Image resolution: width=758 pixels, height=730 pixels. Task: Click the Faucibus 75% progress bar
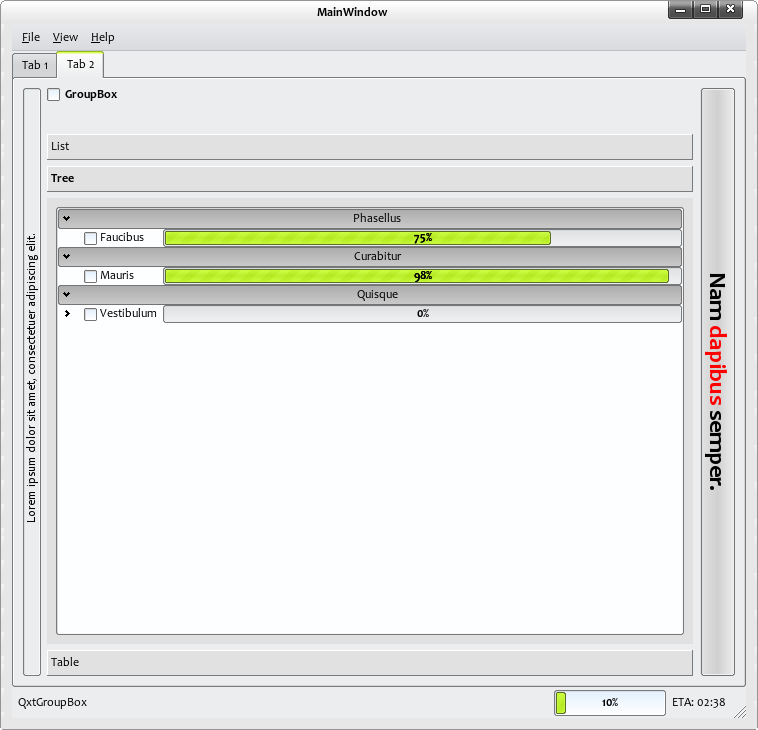click(x=423, y=238)
